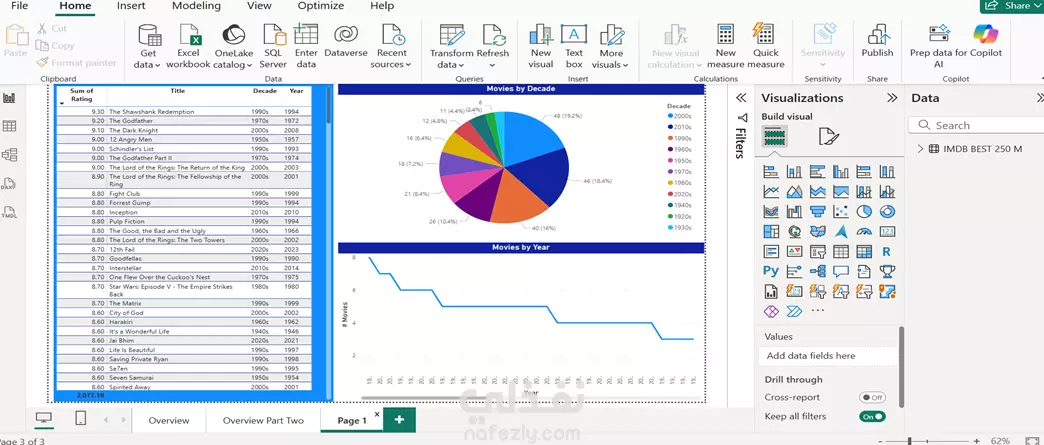Open the Overview page tab

[169, 420]
